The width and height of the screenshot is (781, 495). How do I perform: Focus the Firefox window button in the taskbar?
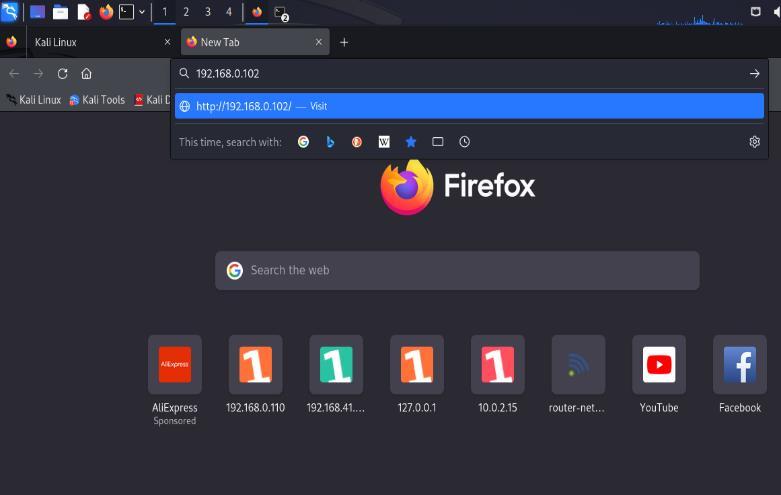(257, 12)
